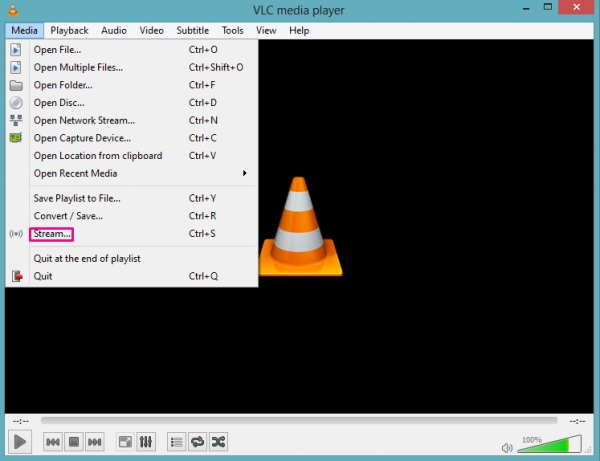The height and width of the screenshot is (461, 600).
Task: Choose Open Multiple Files... entry
Action: click(132, 67)
